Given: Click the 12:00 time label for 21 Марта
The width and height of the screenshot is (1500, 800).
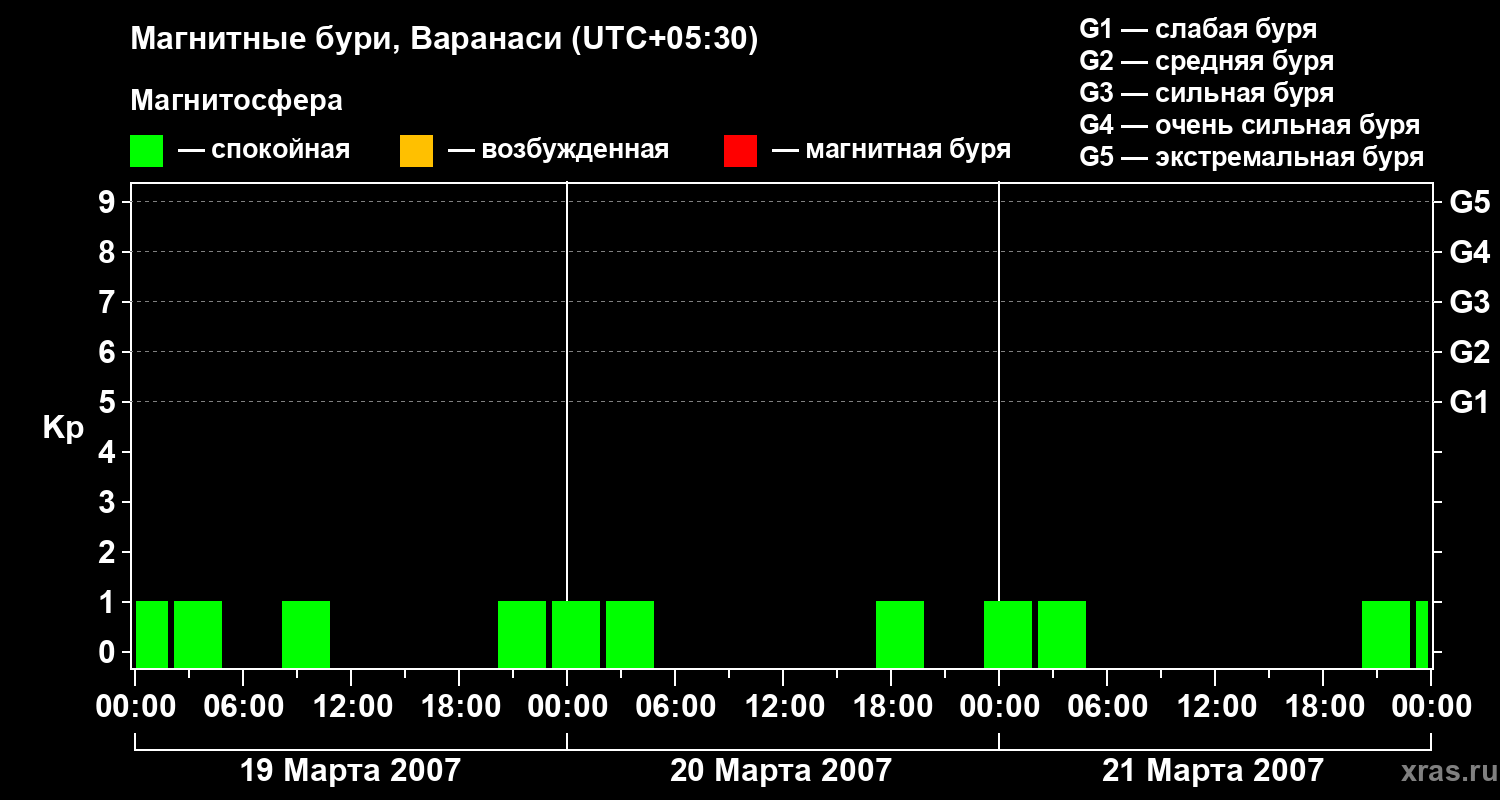Looking at the screenshot, I should [x=1215, y=707].
